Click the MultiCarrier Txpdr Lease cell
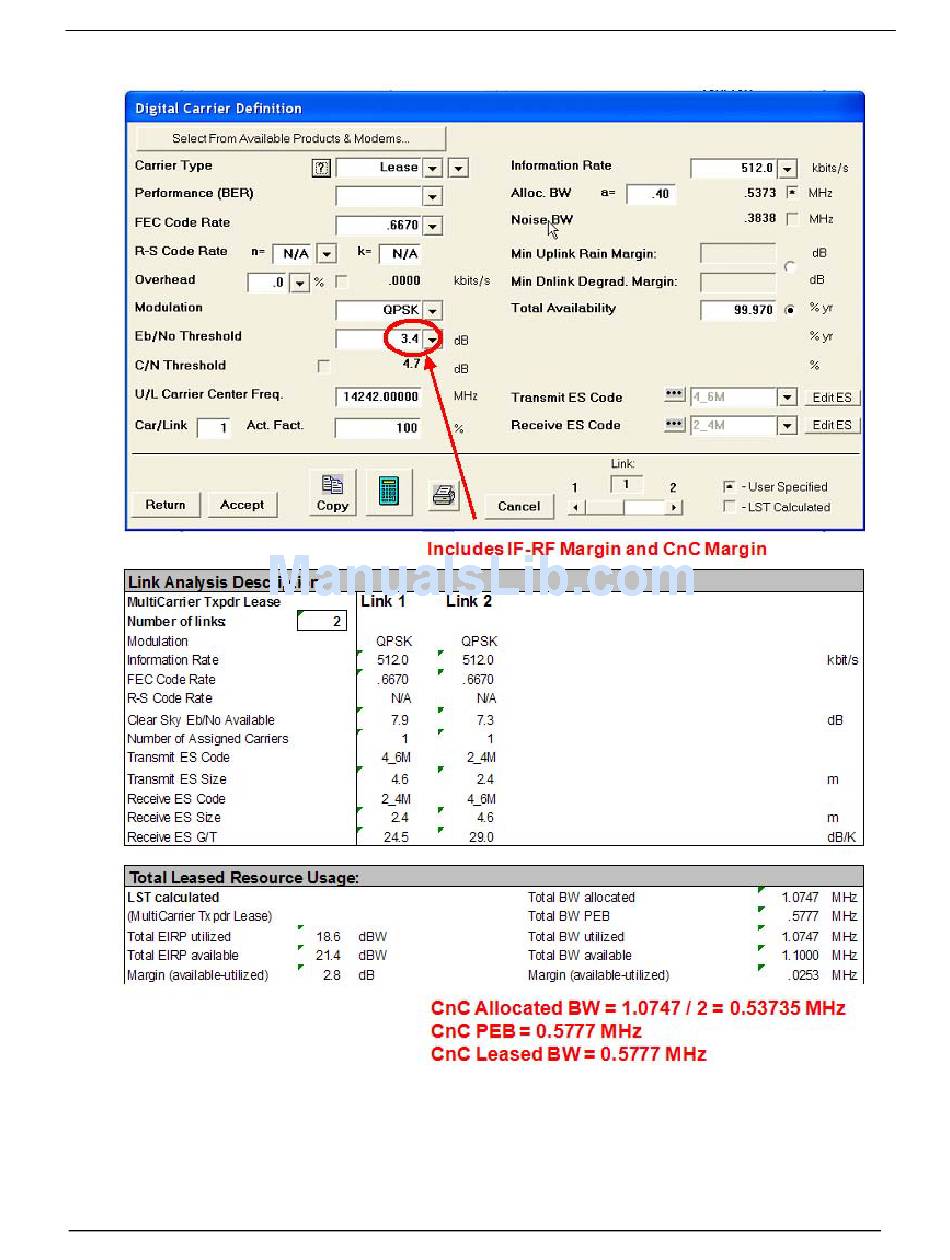Viewport: 950px width, 1260px height. [204, 602]
